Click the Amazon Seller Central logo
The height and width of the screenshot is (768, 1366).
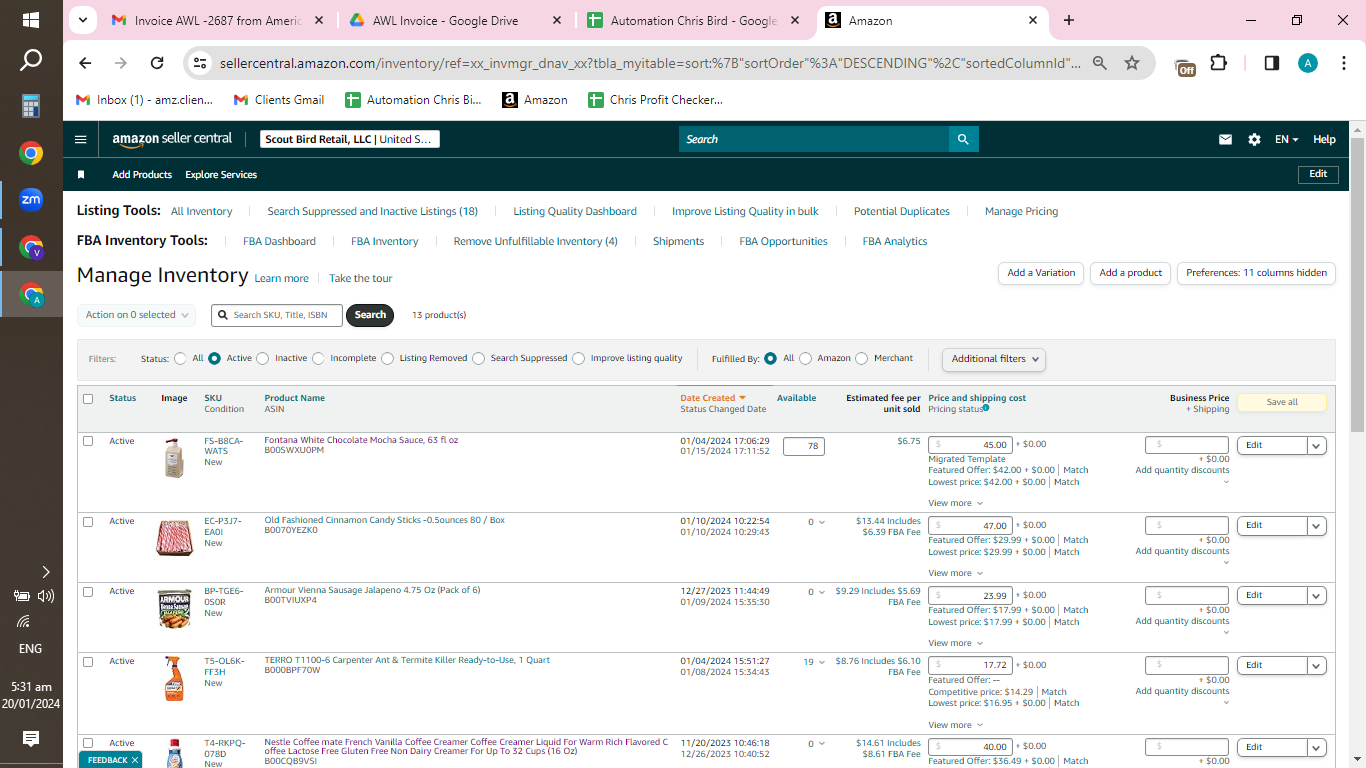click(x=172, y=140)
